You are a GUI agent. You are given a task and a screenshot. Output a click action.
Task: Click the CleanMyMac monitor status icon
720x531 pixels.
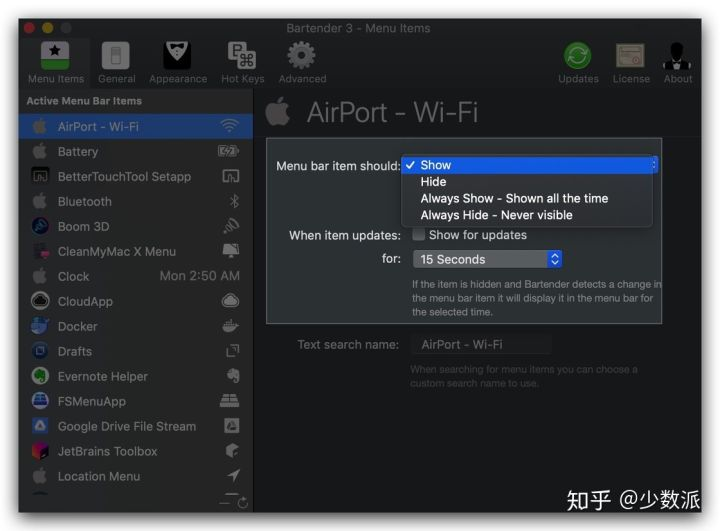(x=231, y=251)
